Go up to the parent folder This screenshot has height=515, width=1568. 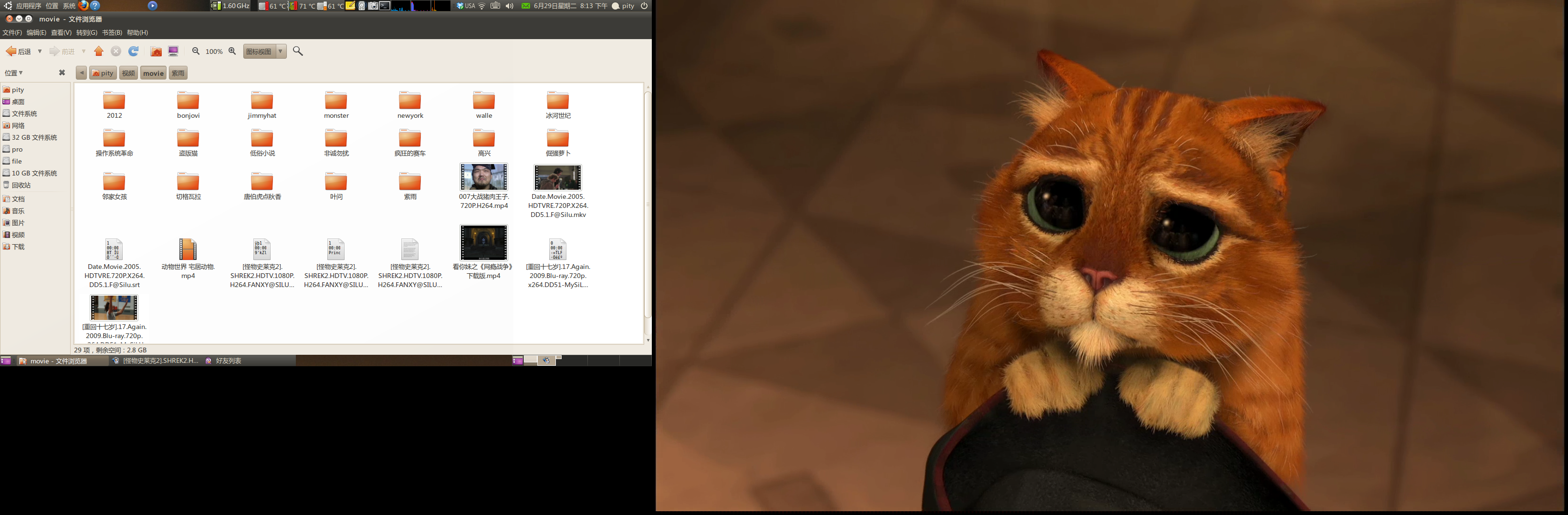coord(99,51)
